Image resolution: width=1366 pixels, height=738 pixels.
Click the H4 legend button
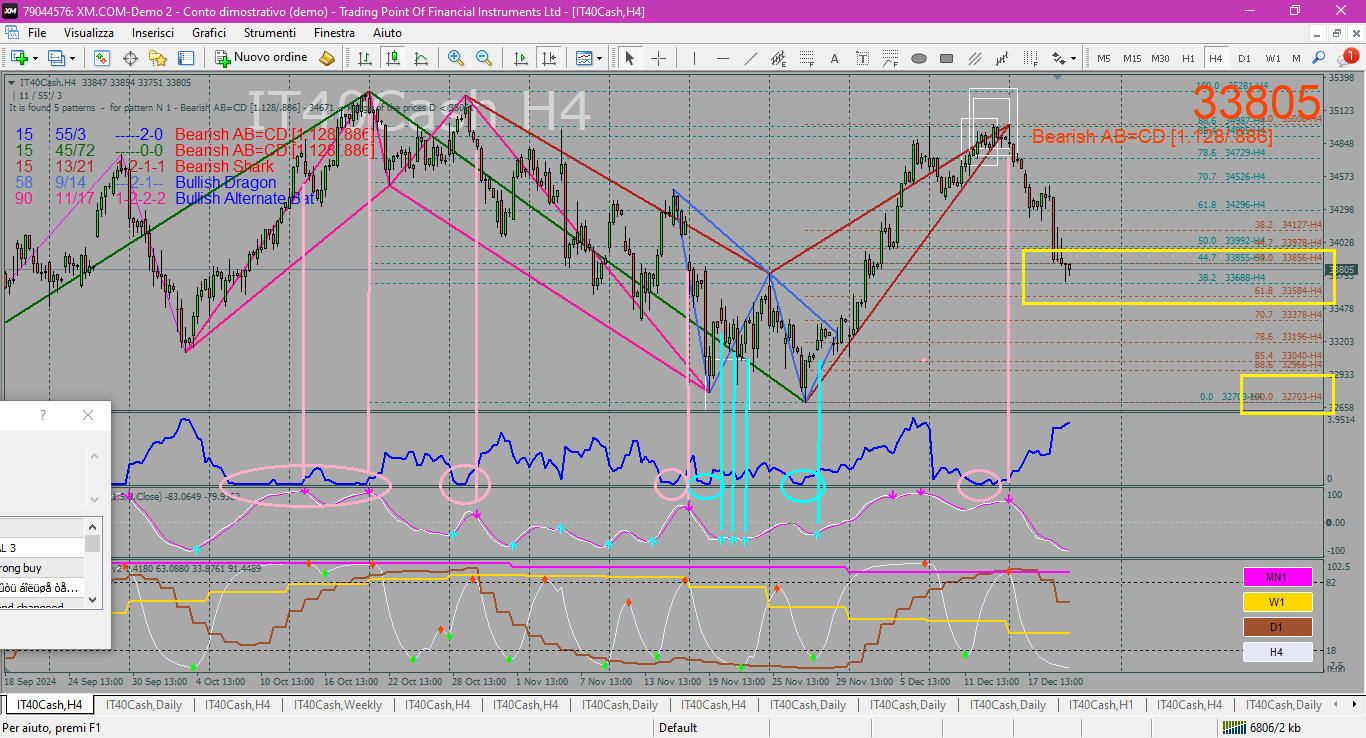coord(1277,652)
